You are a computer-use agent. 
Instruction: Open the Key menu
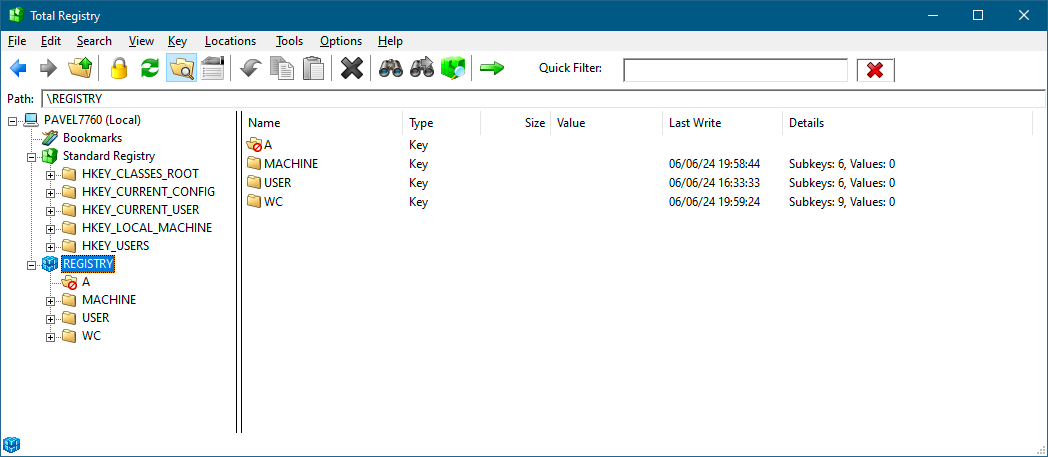pos(178,41)
